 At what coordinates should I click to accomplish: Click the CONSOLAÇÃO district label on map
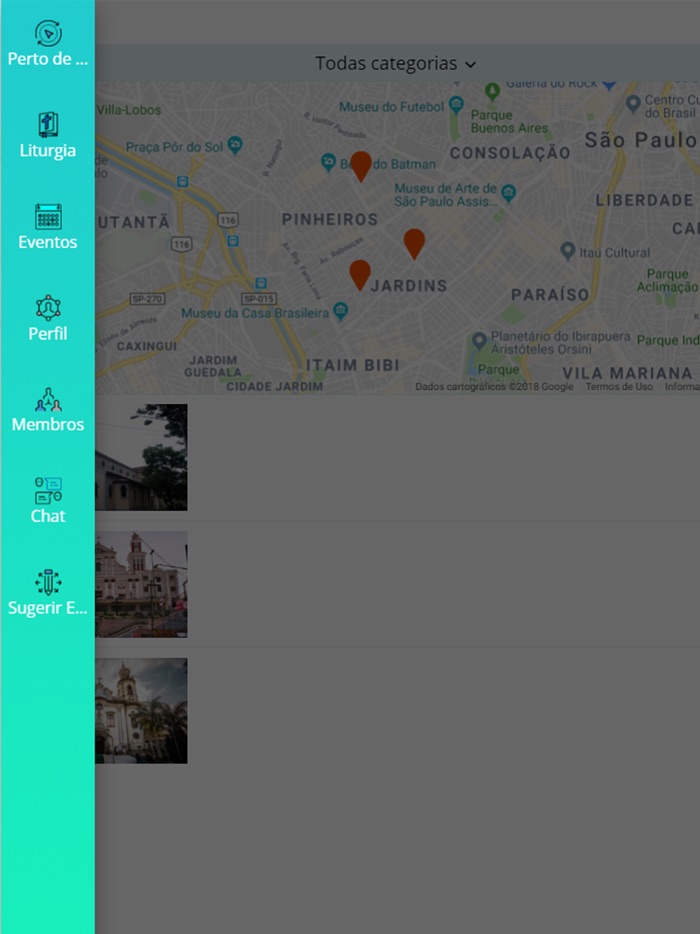510,153
